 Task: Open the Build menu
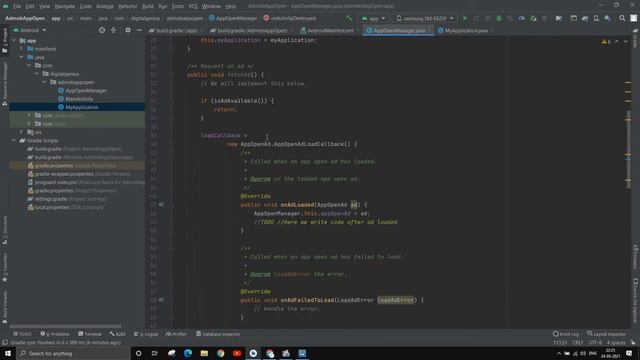pyautogui.click(x=148, y=6)
